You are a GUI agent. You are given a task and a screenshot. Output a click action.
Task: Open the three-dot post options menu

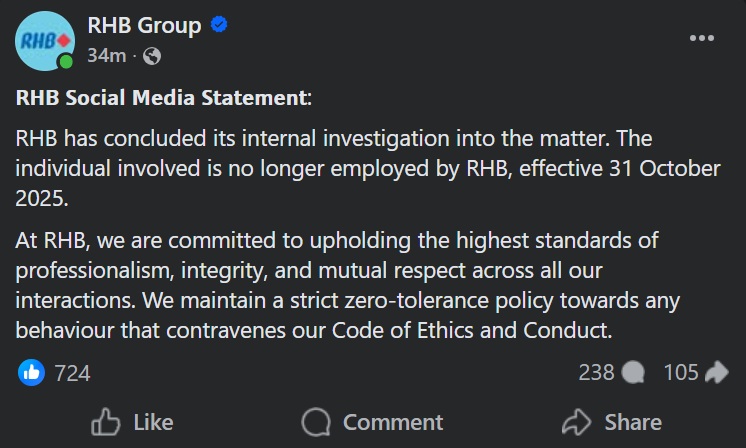coord(702,38)
